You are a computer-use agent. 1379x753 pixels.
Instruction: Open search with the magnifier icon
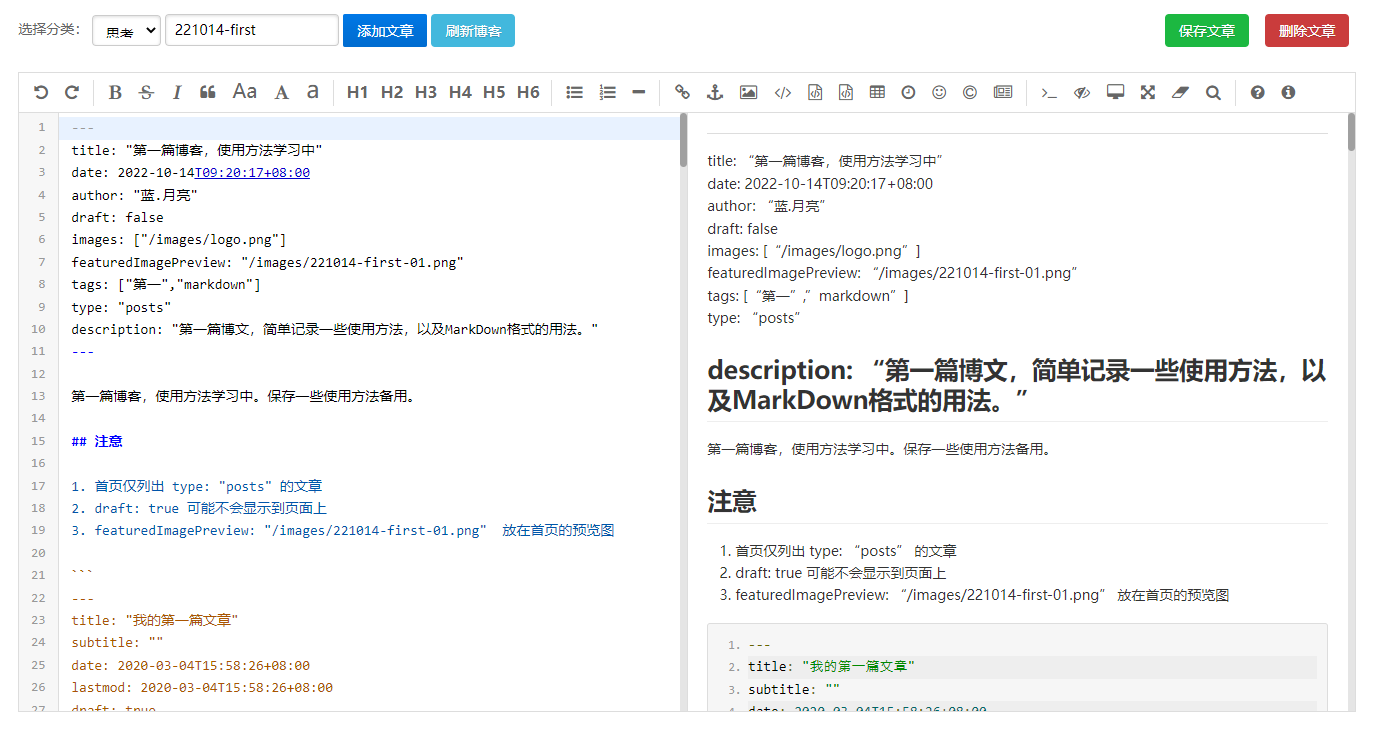coord(1213,92)
